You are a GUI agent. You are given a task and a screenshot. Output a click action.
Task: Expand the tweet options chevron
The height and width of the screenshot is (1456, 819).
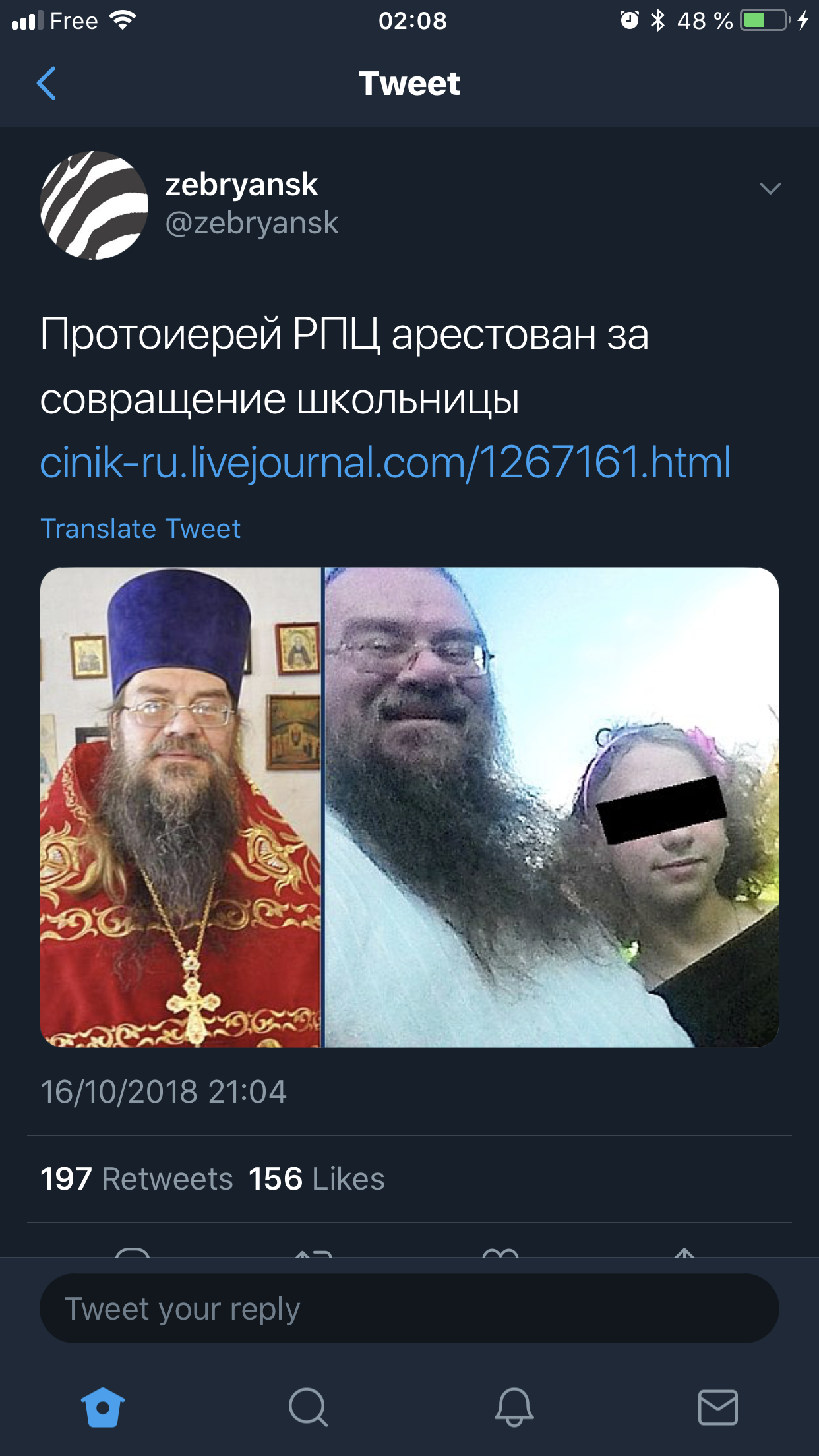click(770, 189)
